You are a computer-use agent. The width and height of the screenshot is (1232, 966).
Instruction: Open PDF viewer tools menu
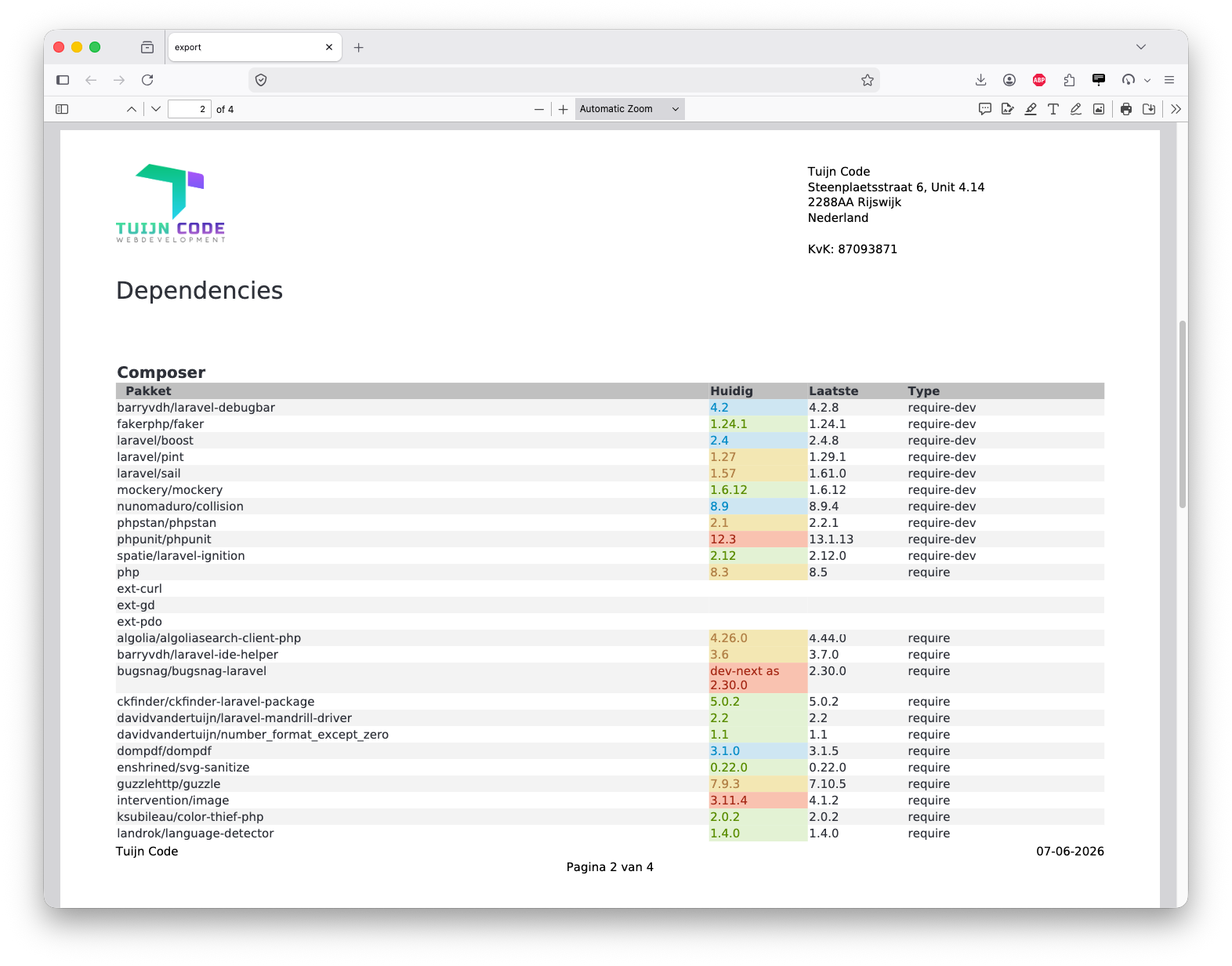[1176, 109]
